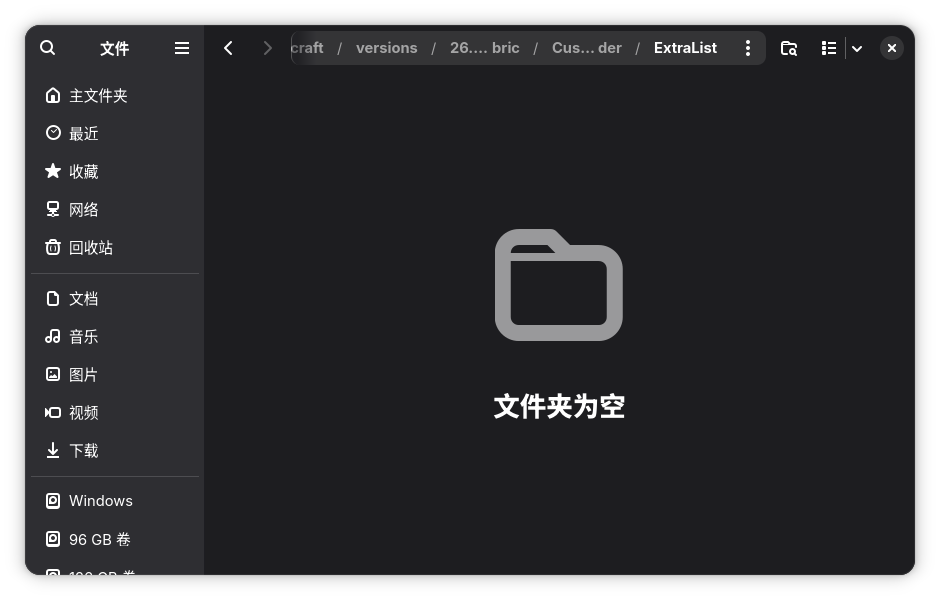This screenshot has width=940, height=600.
Task: Open the Windows volume
Action: (x=115, y=500)
